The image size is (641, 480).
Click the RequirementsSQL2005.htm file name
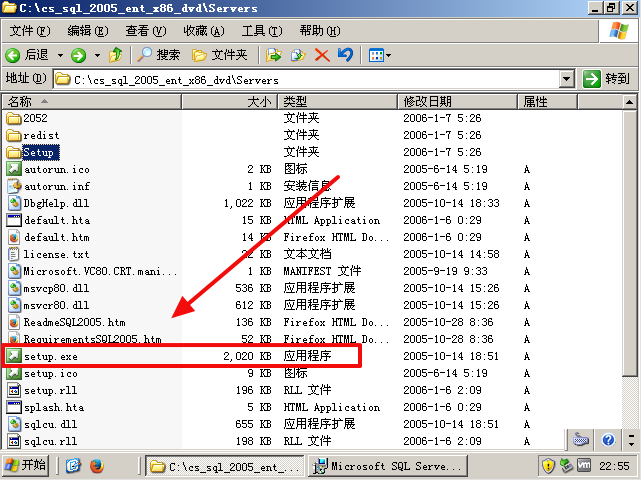coord(92,339)
